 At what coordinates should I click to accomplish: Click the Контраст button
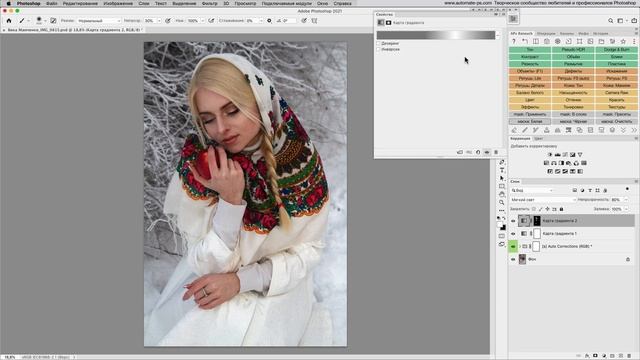[x=530, y=57]
